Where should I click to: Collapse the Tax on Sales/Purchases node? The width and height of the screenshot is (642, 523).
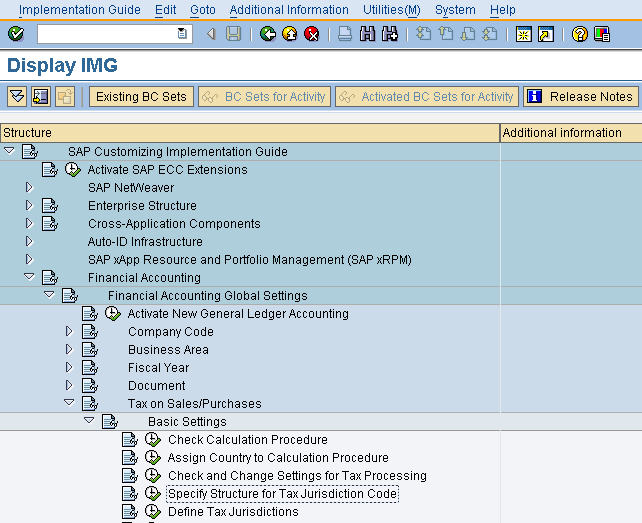(69, 403)
